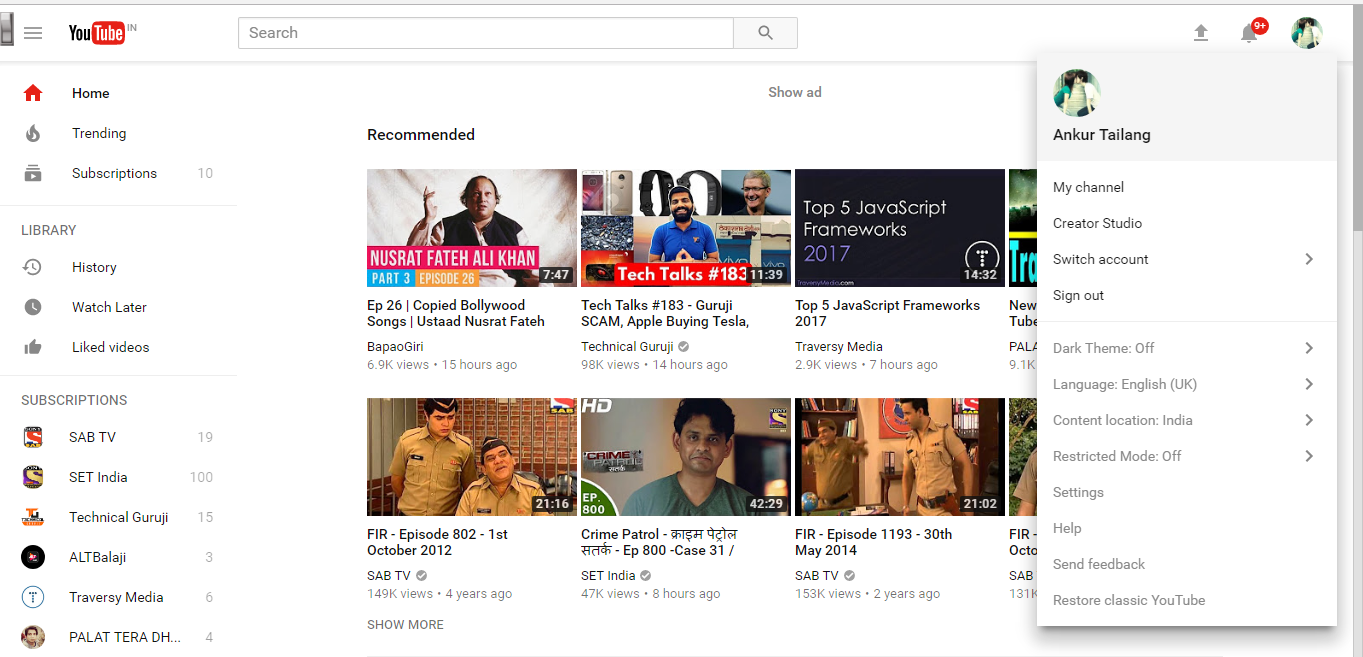
Task: Select the Trending label in sidebar
Action: [x=99, y=133]
